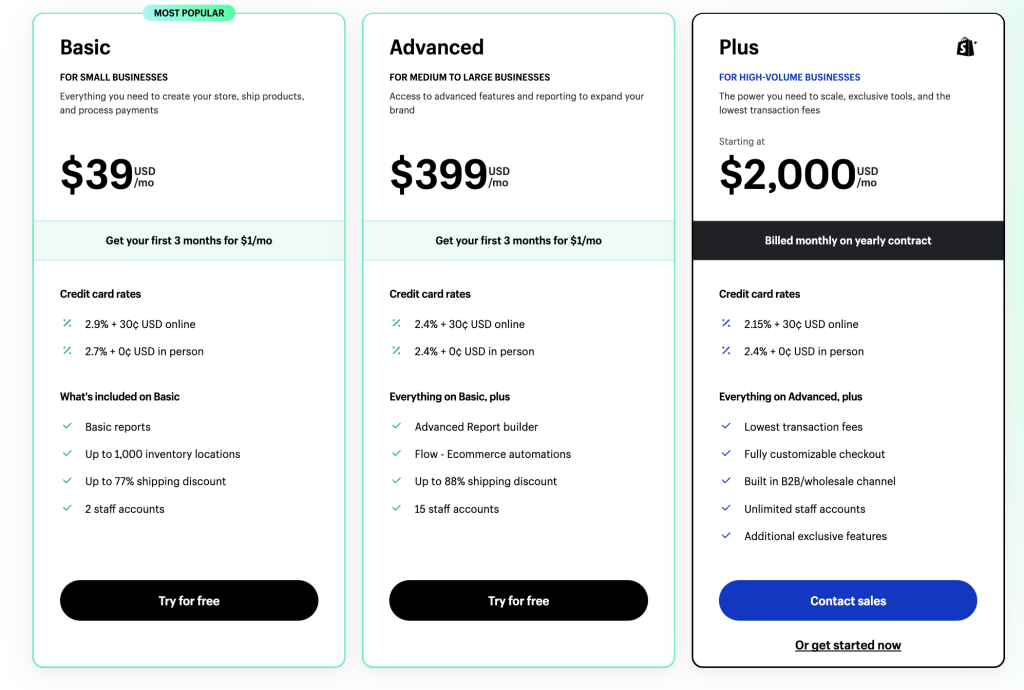Click Billed monthly on yearly contract banner

point(848,240)
